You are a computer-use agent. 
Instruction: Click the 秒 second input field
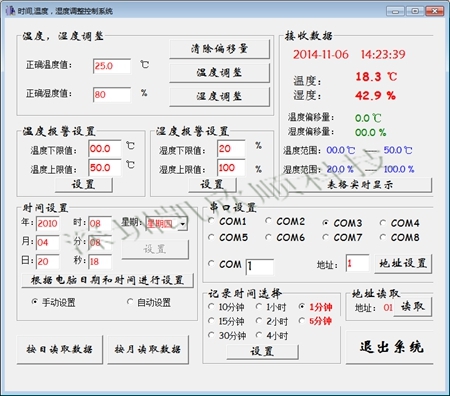[x=100, y=261]
